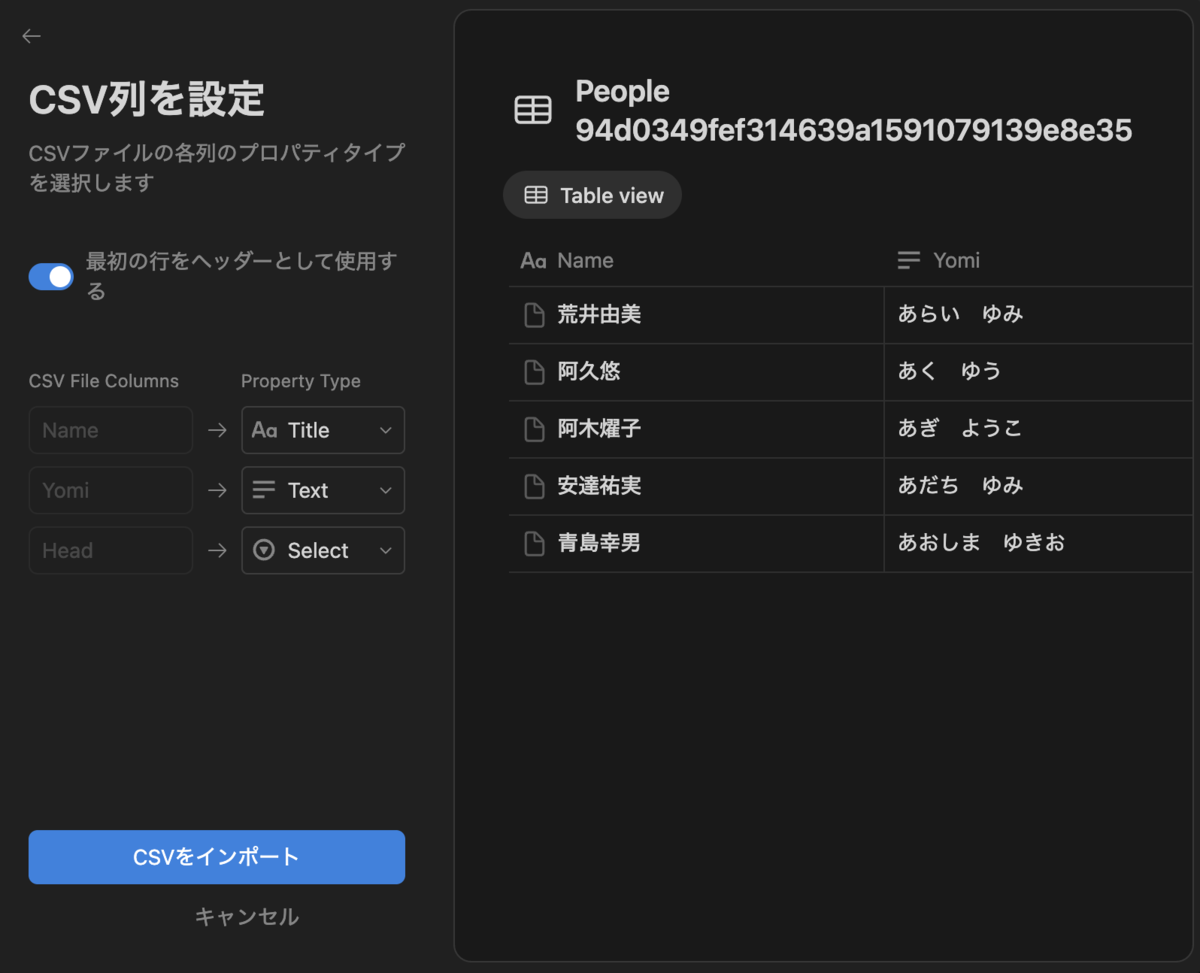Click the page icon next to 安達祐実

[x=535, y=486]
